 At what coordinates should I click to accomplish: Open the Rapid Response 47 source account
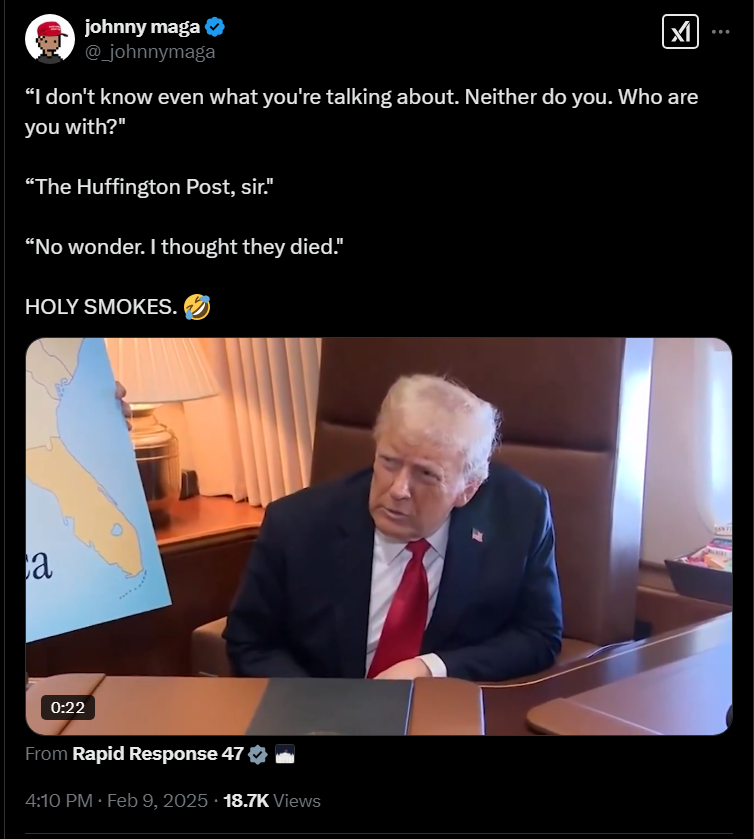pyautogui.click(x=158, y=754)
